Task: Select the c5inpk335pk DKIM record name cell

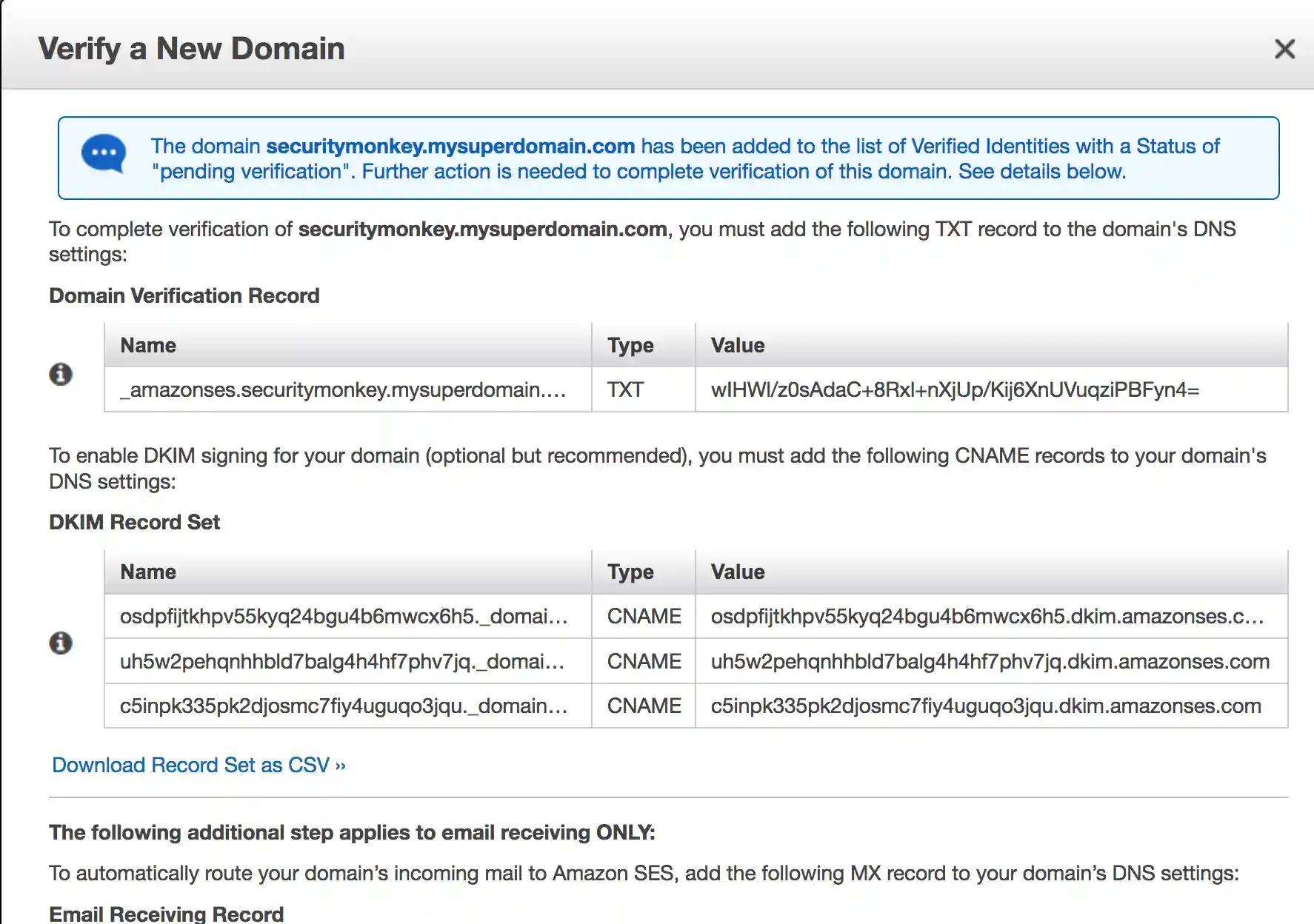Action: 344,706
